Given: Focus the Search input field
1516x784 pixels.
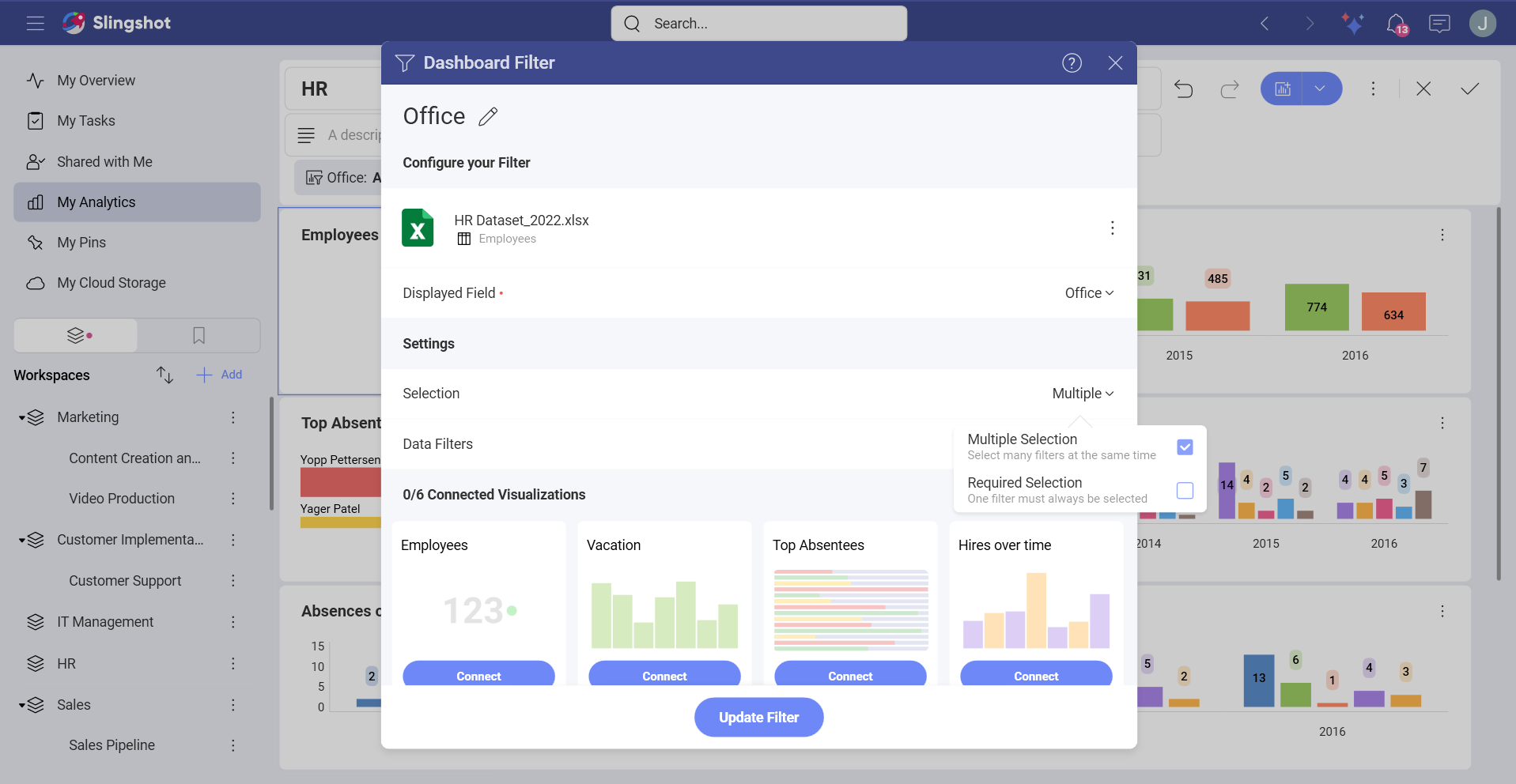Looking at the screenshot, I should [759, 24].
